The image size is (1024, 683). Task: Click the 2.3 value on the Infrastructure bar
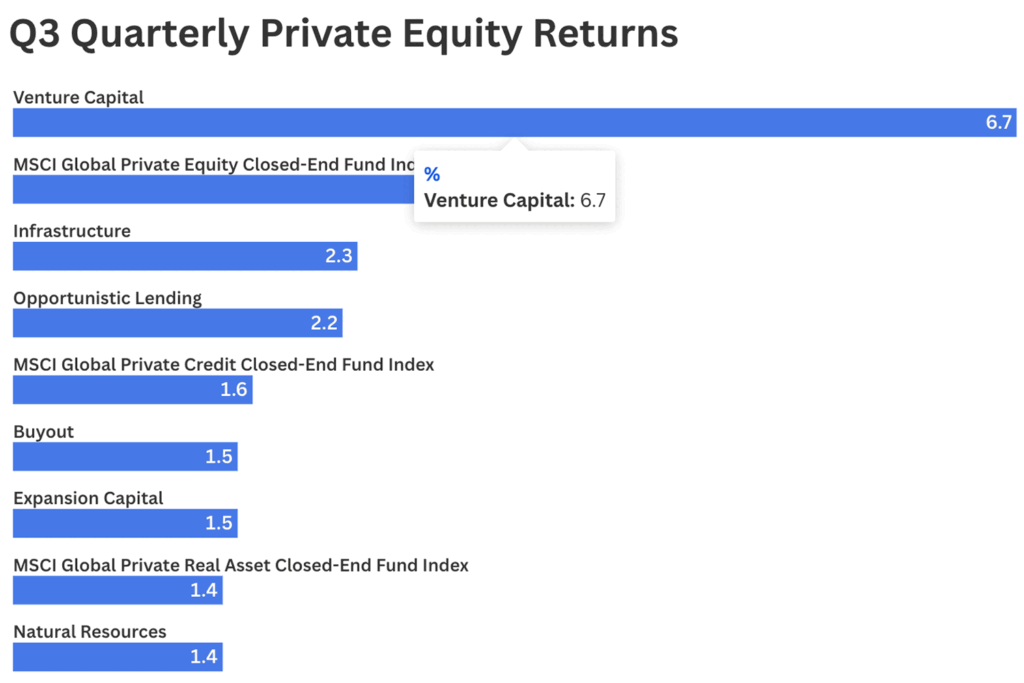339,256
